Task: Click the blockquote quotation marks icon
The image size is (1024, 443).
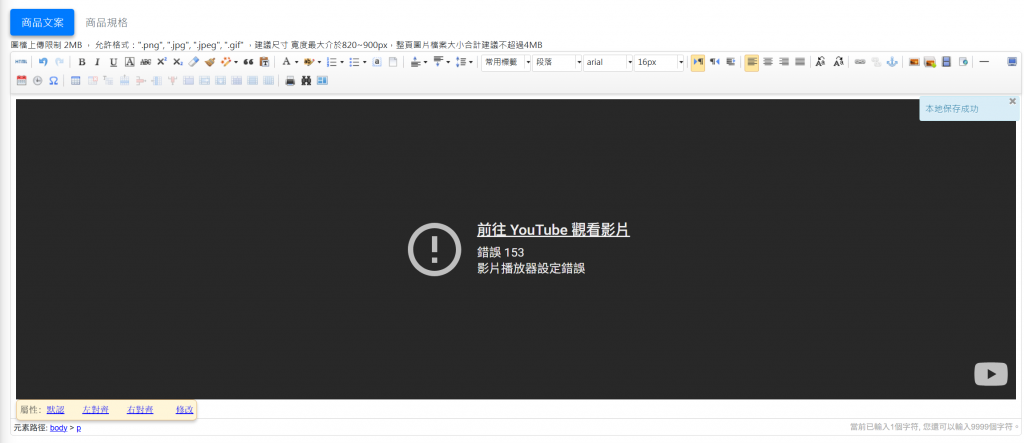Action: click(248, 62)
